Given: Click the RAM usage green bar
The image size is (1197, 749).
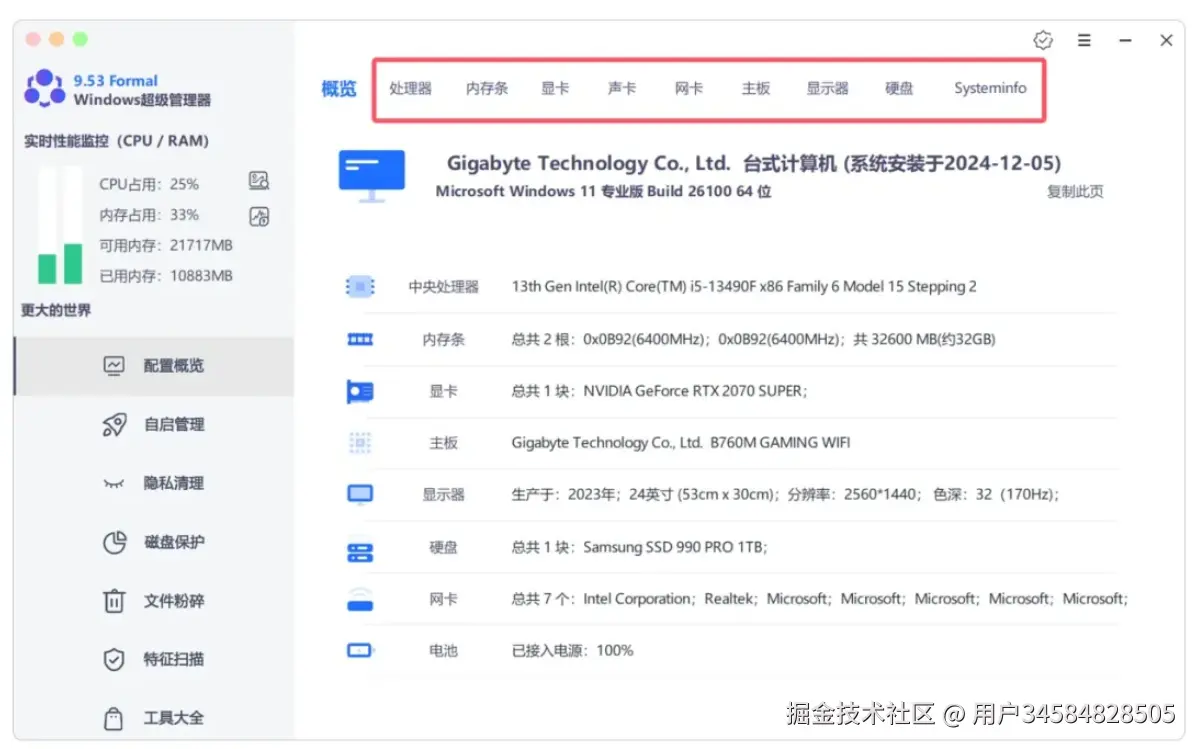Looking at the screenshot, I should tap(73, 263).
